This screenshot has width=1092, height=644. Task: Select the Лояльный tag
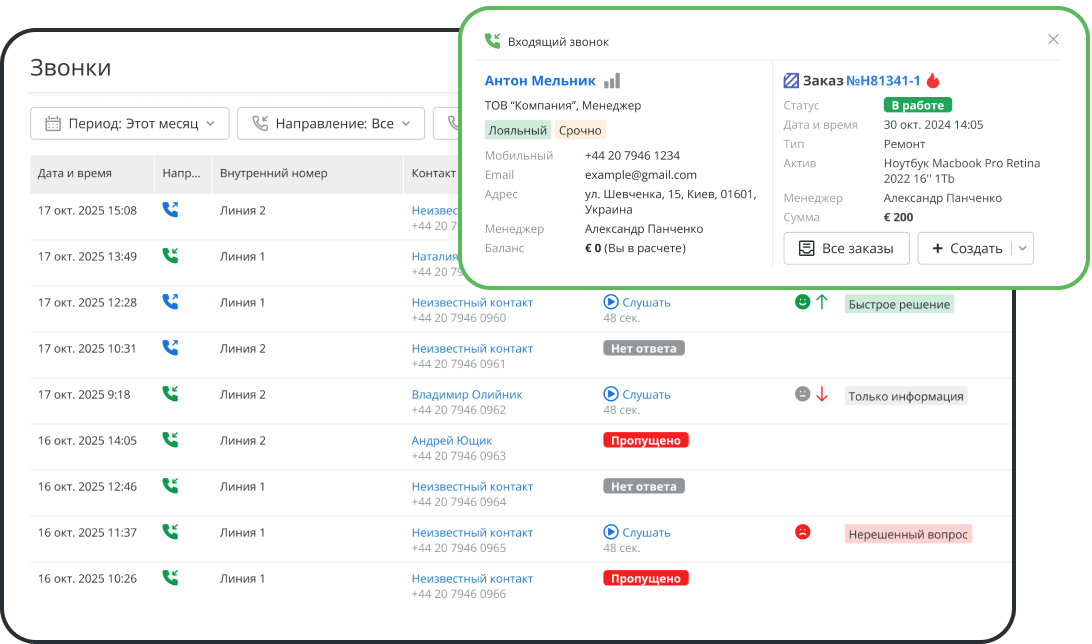pos(517,130)
